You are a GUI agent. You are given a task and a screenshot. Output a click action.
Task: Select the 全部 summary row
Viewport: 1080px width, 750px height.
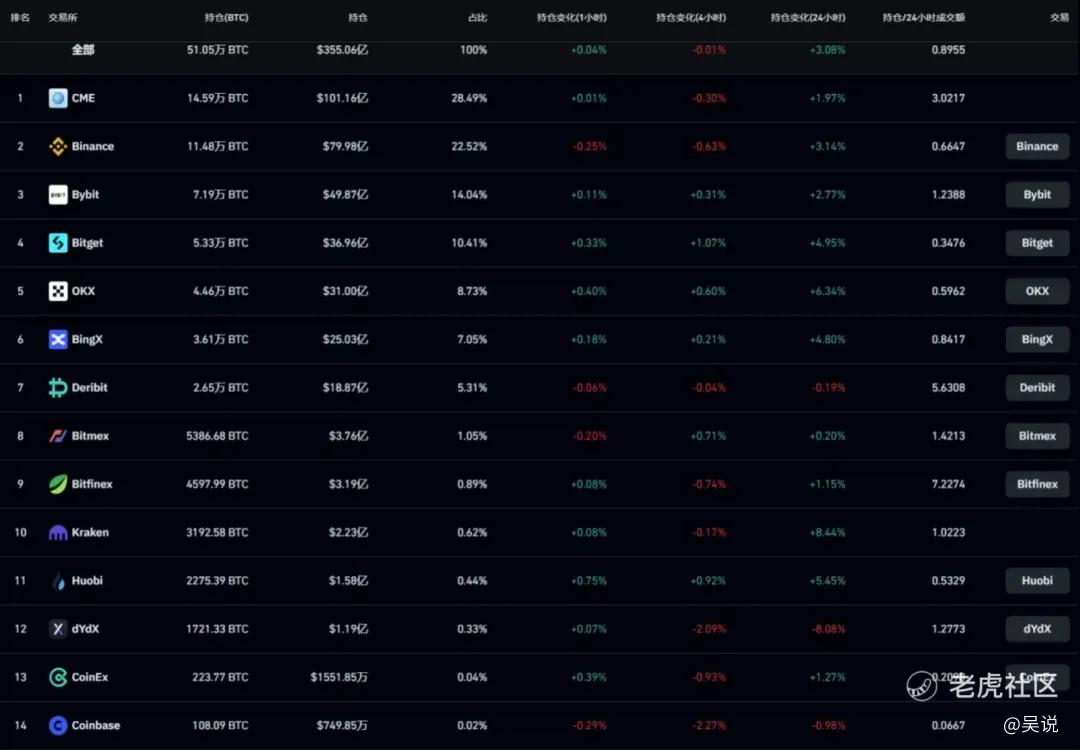pyautogui.click(x=83, y=50)
